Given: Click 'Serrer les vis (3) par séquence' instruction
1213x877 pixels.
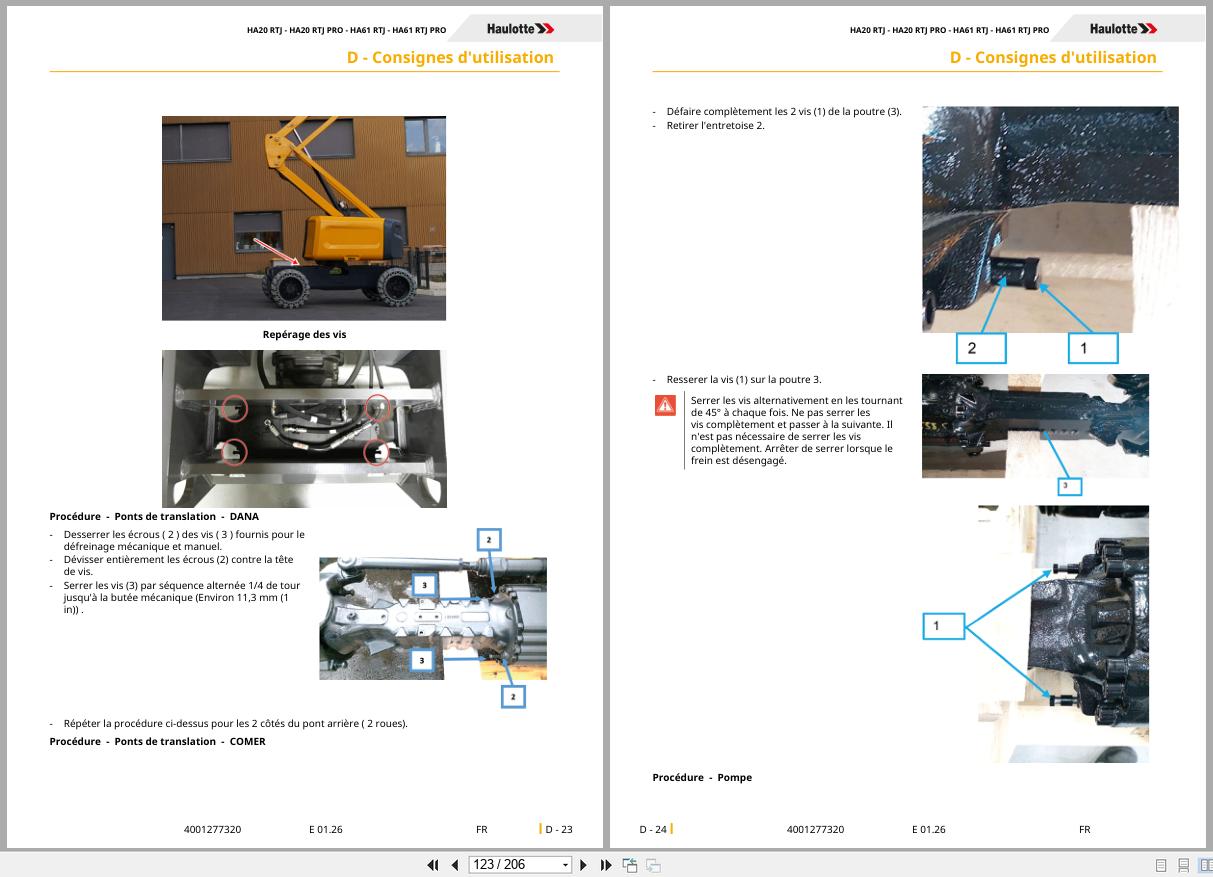Looking at the screenshot, I should 181,597.
